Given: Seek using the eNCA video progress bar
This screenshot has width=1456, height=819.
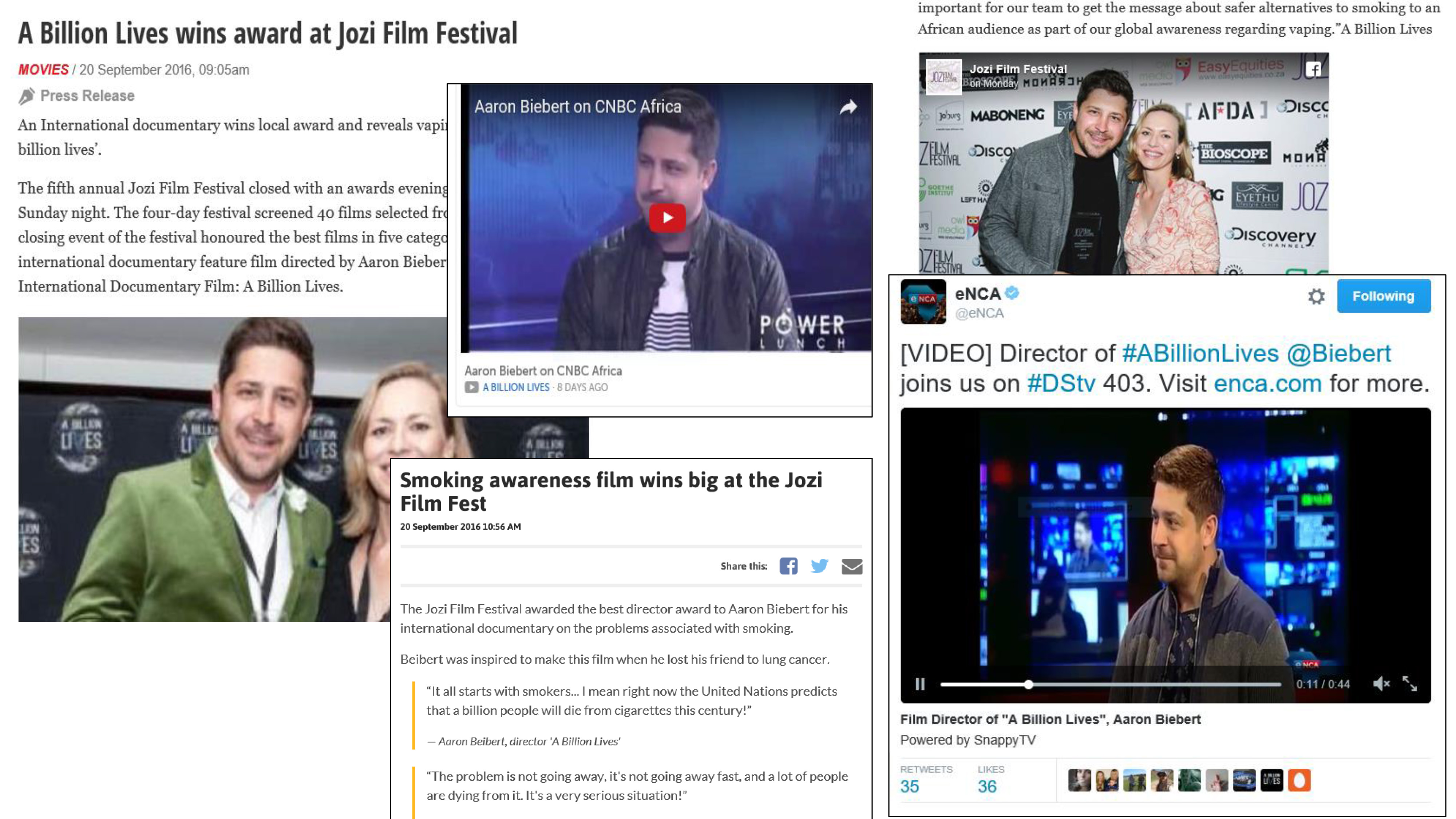Looking at the screenshot, I should [x=1111, y=684].
